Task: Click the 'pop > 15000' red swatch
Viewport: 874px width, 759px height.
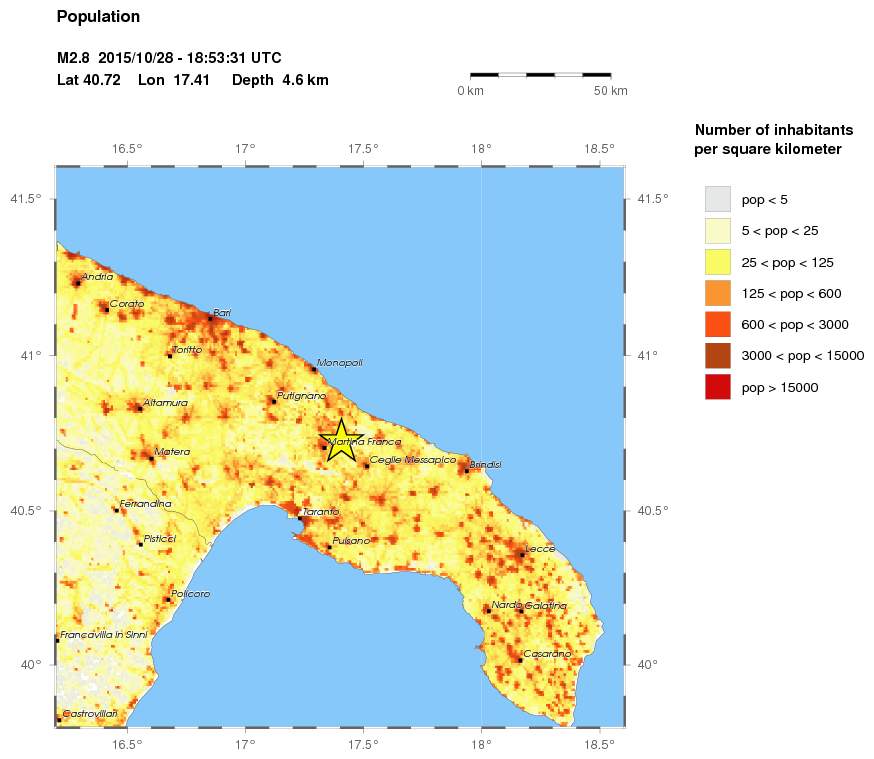Action: (717, 387)
